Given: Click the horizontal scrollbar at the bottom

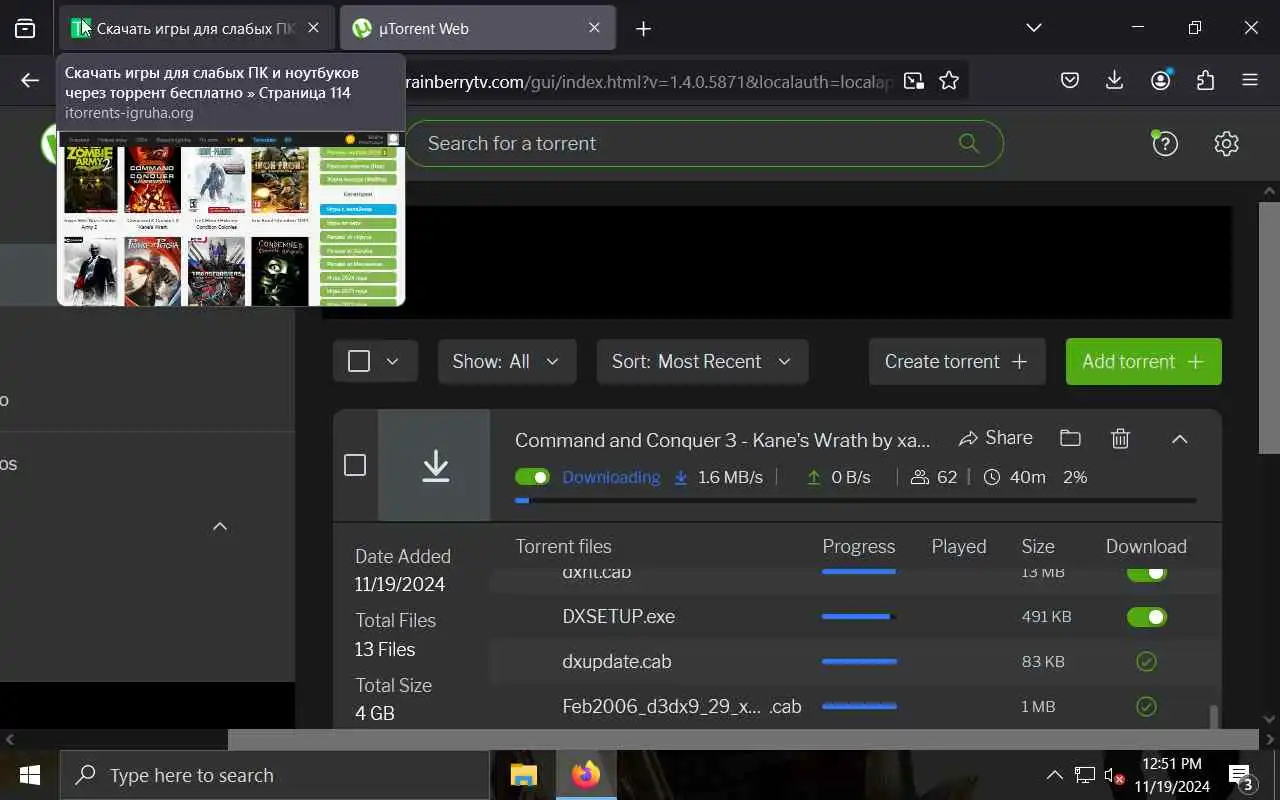Looking at the screenshot, I should pyautogui.click(x=743, y=740).
